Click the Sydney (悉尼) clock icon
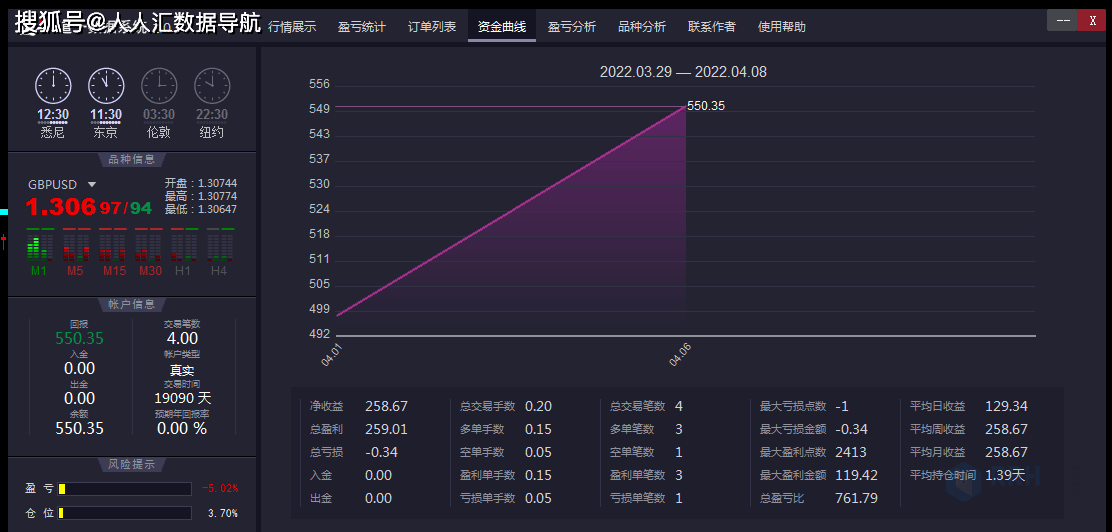This screenshot has height=532, width=1112. coord(53,85)
